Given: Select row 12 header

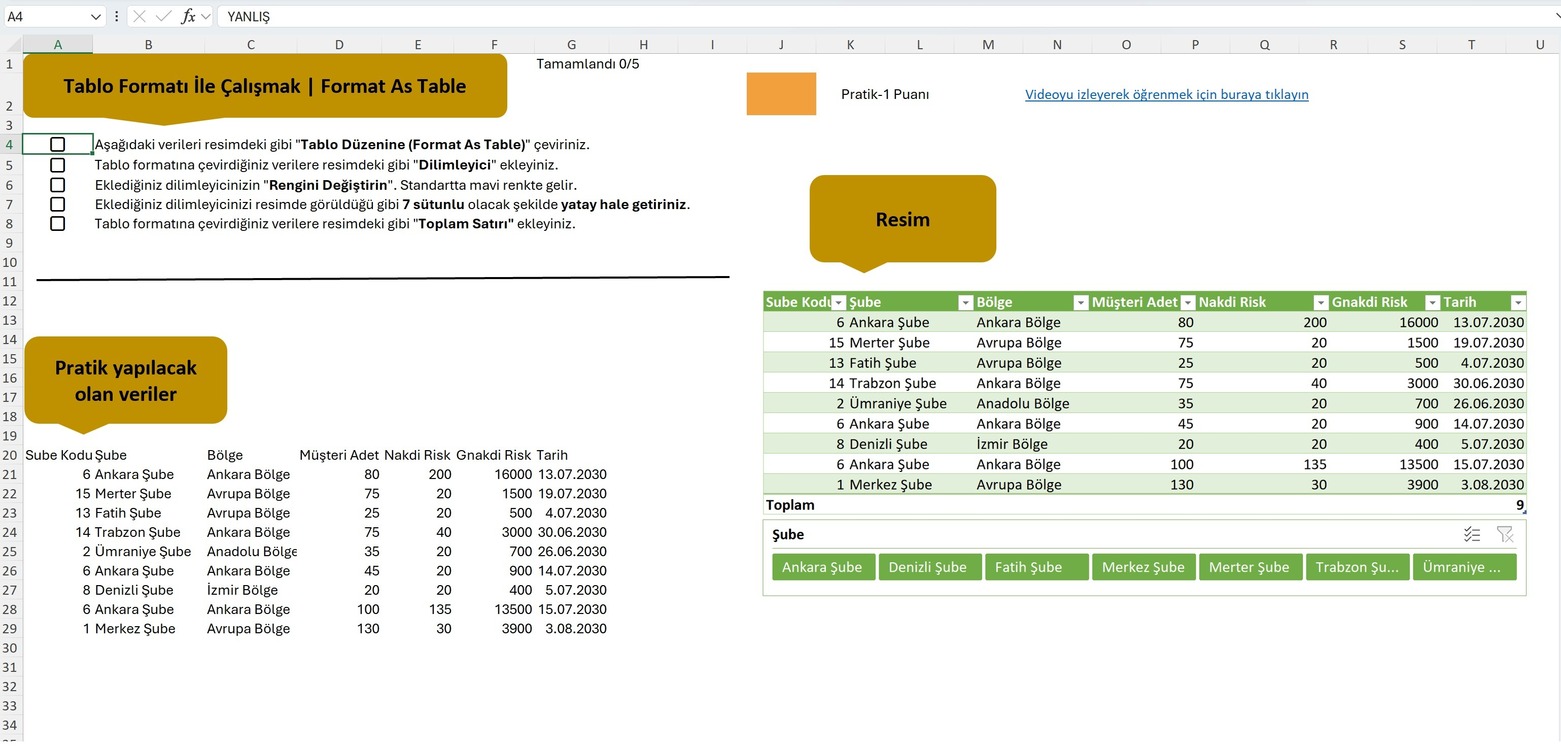Looking at the screenshot, I should tap(9, 301).
